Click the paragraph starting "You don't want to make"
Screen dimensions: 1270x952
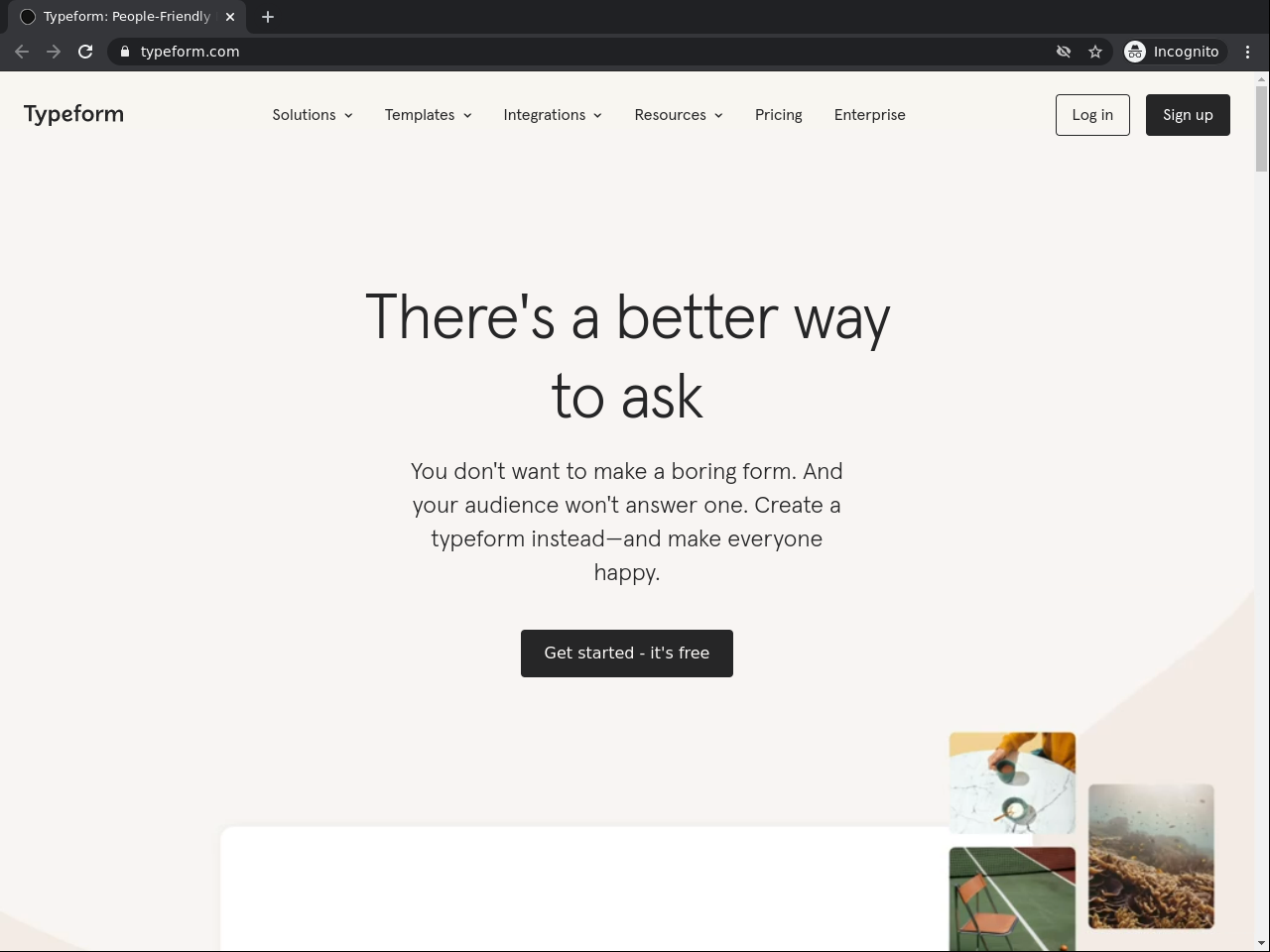pyautogui.click(x=627, y=522)
